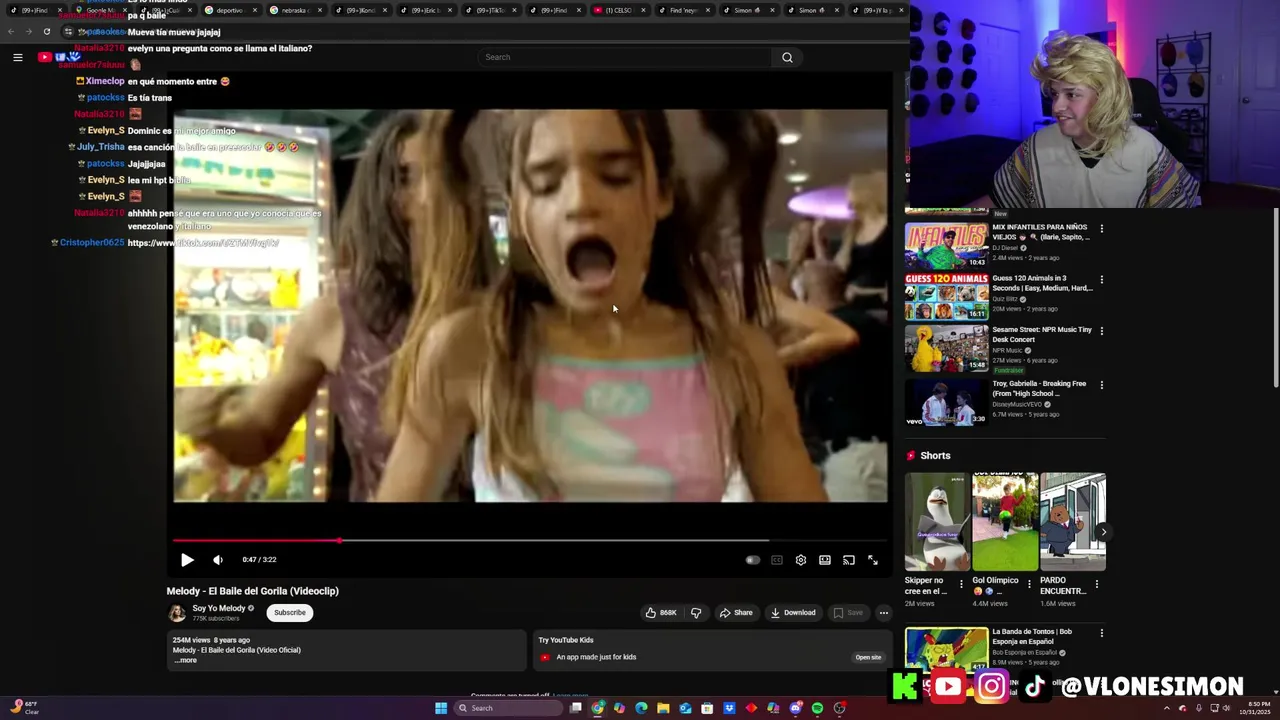The width and height of the screenshot is (1280, 720).
Task: Open the YouTube hamburger guide menu
Action: point(17,57)
